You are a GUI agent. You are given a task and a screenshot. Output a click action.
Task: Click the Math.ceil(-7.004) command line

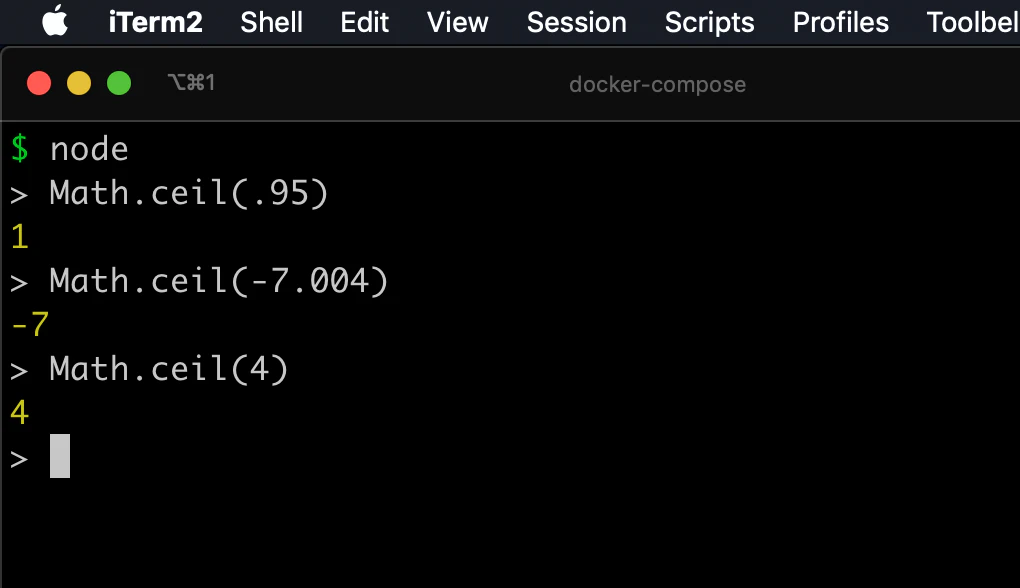tap(219, 281)
